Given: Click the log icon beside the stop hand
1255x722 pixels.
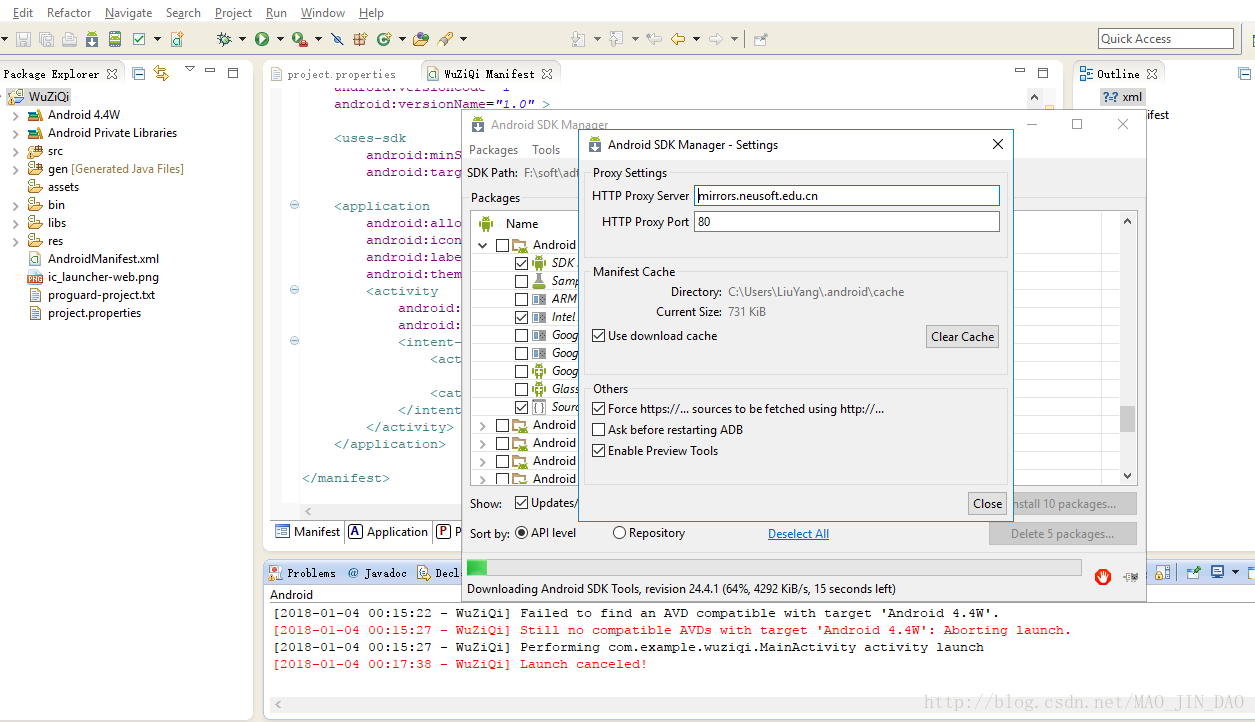Looking at the screenshot, I should point(1131,576).
